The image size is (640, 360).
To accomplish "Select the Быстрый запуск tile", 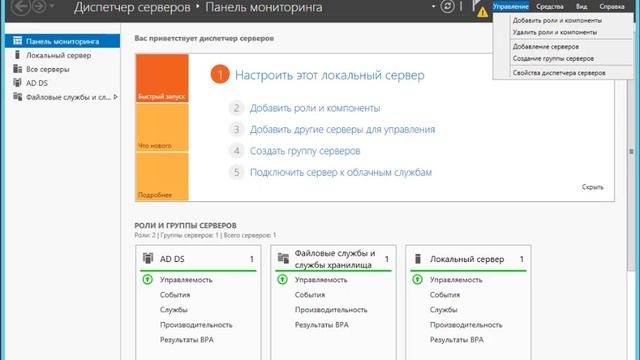I will coord(162,78).
